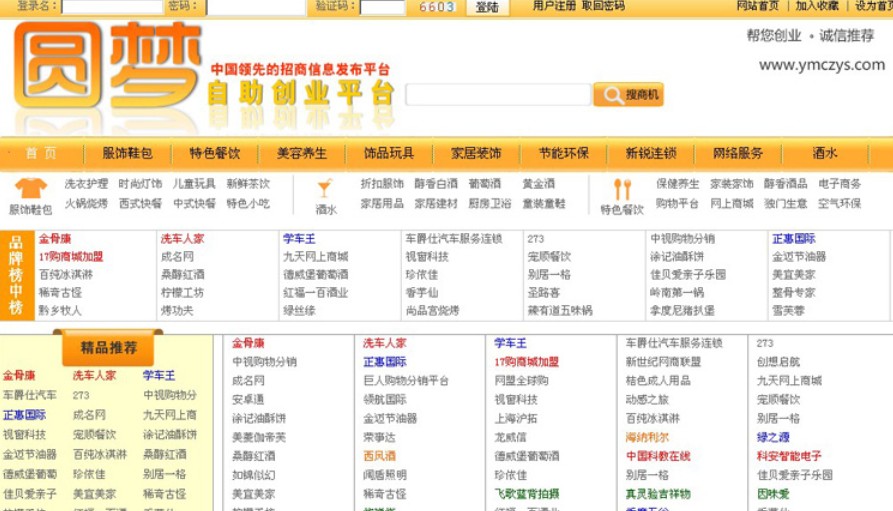Open the 取回密码 password recovery link
893x511 pixels.
tap(603, 6)
